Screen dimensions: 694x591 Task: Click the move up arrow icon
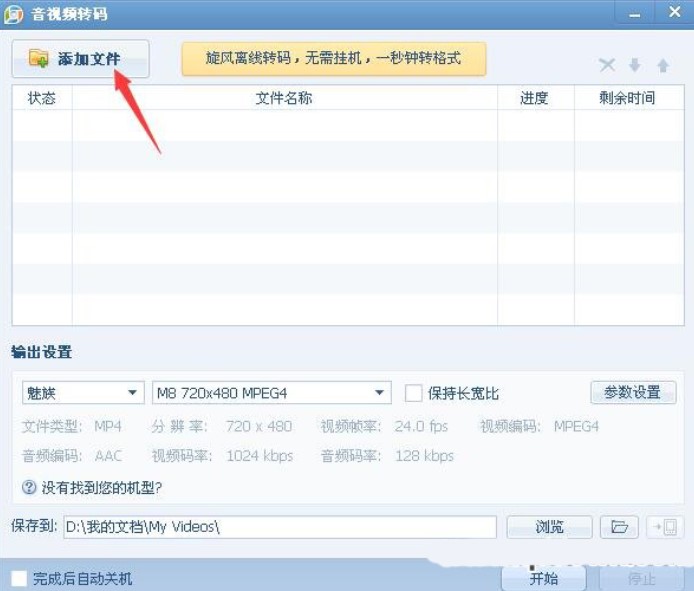(x=663, y=65)
